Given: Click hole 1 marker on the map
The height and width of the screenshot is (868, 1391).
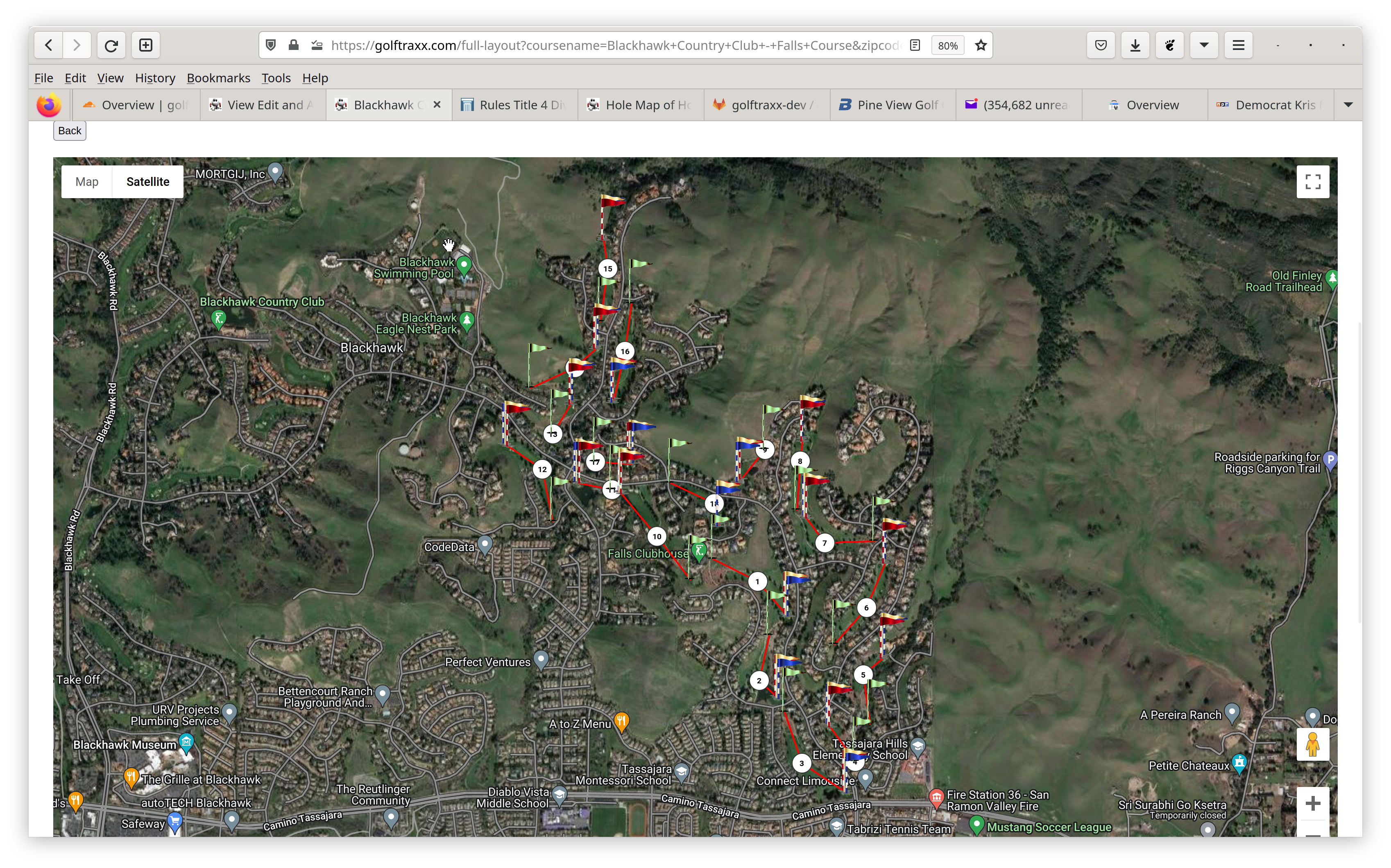Looking at the screenshot, I should (757, 581).
